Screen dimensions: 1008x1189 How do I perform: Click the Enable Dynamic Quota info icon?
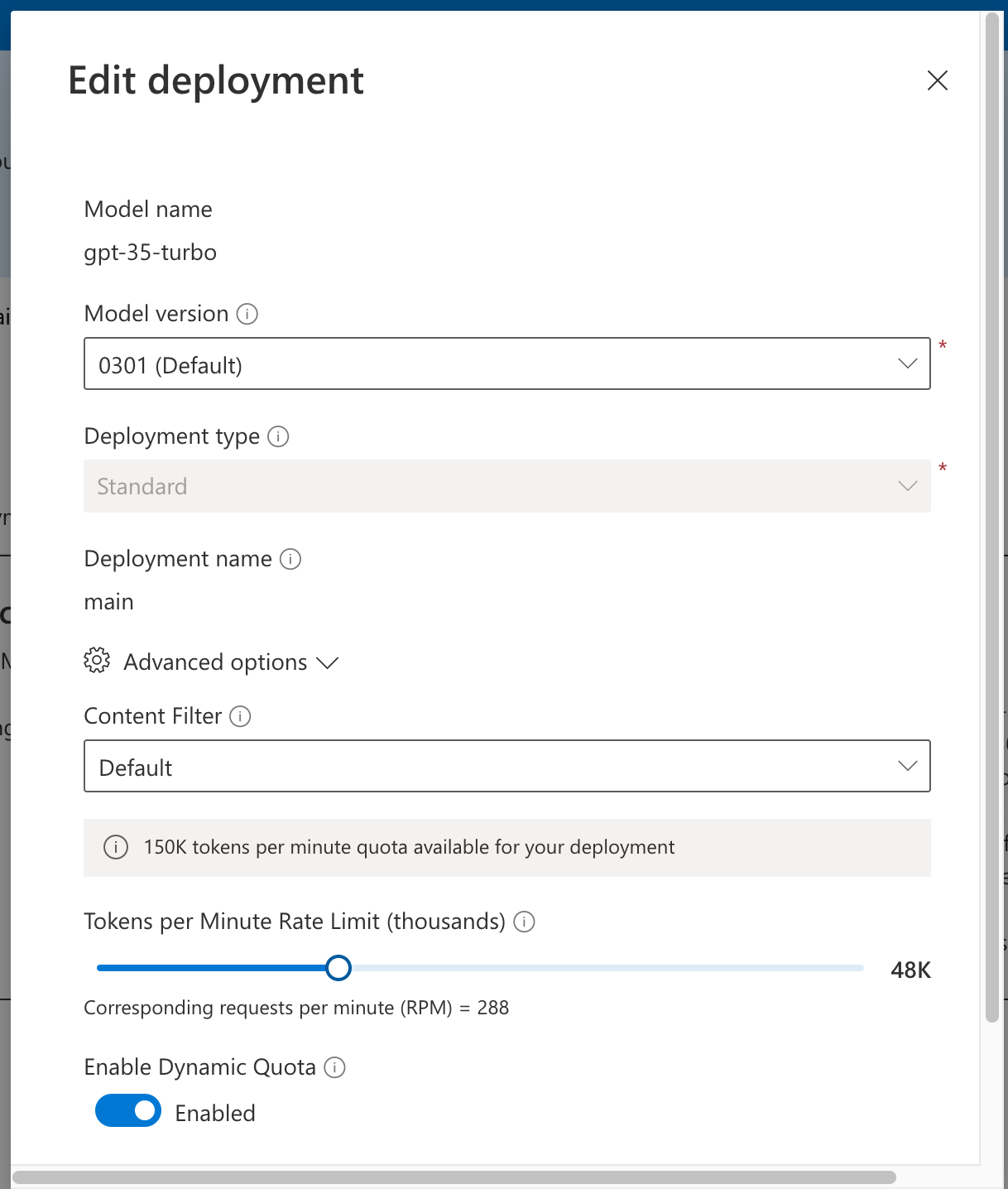334,1067
